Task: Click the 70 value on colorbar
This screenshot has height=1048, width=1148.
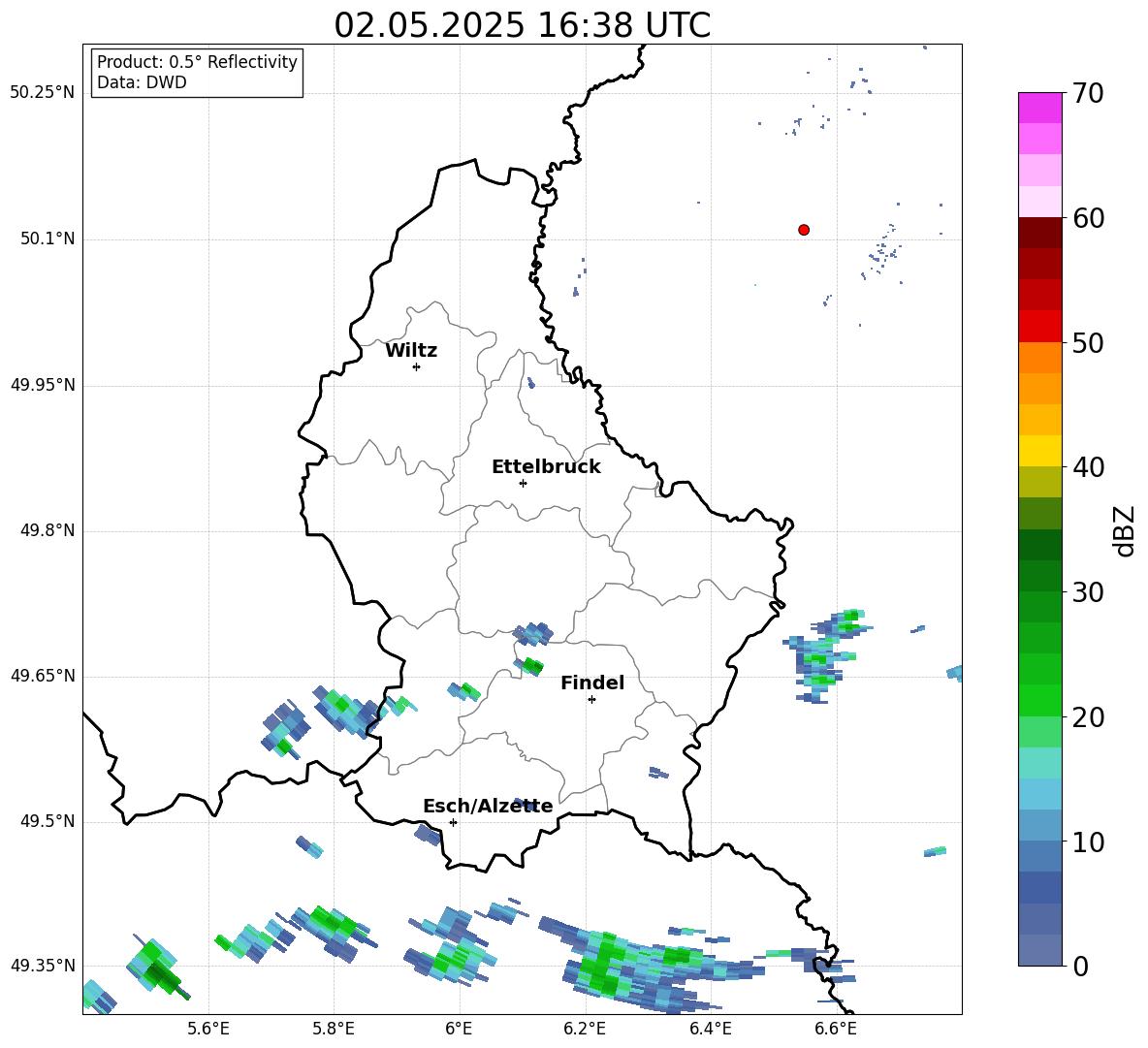Action: click(x=1088, y=94)
